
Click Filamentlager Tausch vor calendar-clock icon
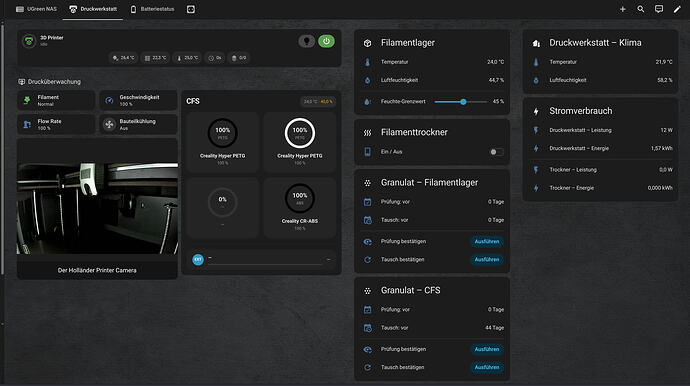(x=367, y=220)
